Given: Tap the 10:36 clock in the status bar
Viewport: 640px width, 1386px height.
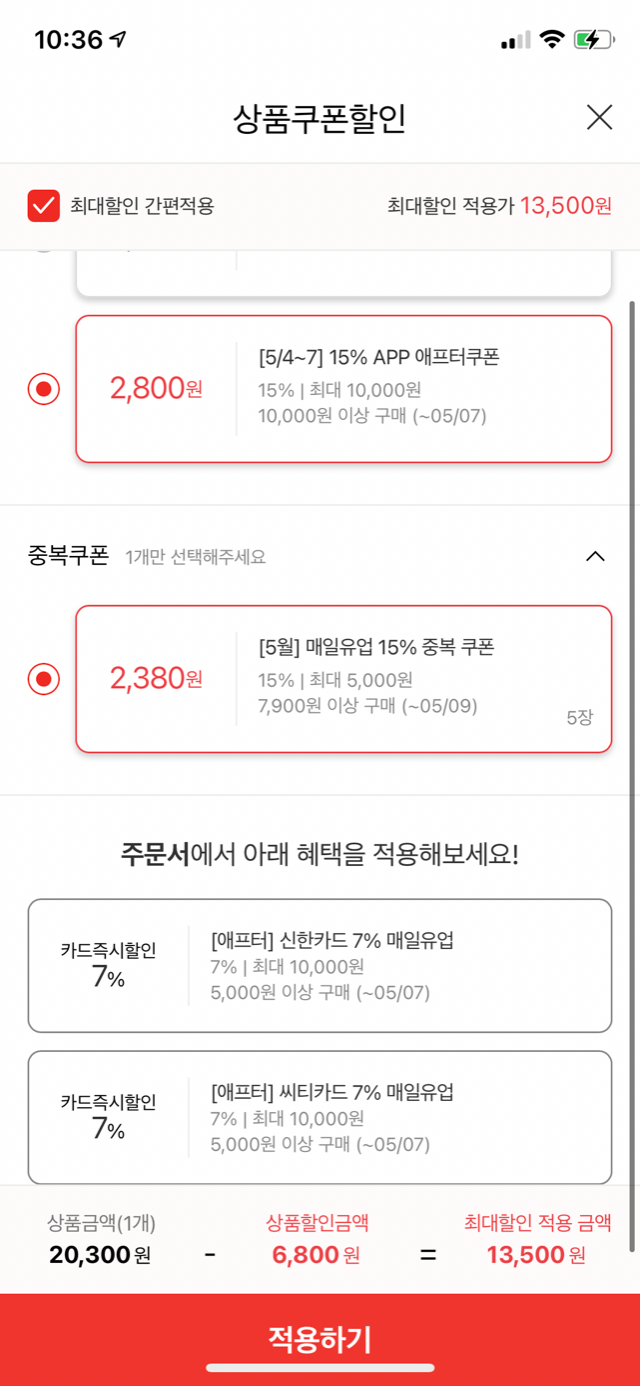Looking at the screenshot, I should 68,40.
